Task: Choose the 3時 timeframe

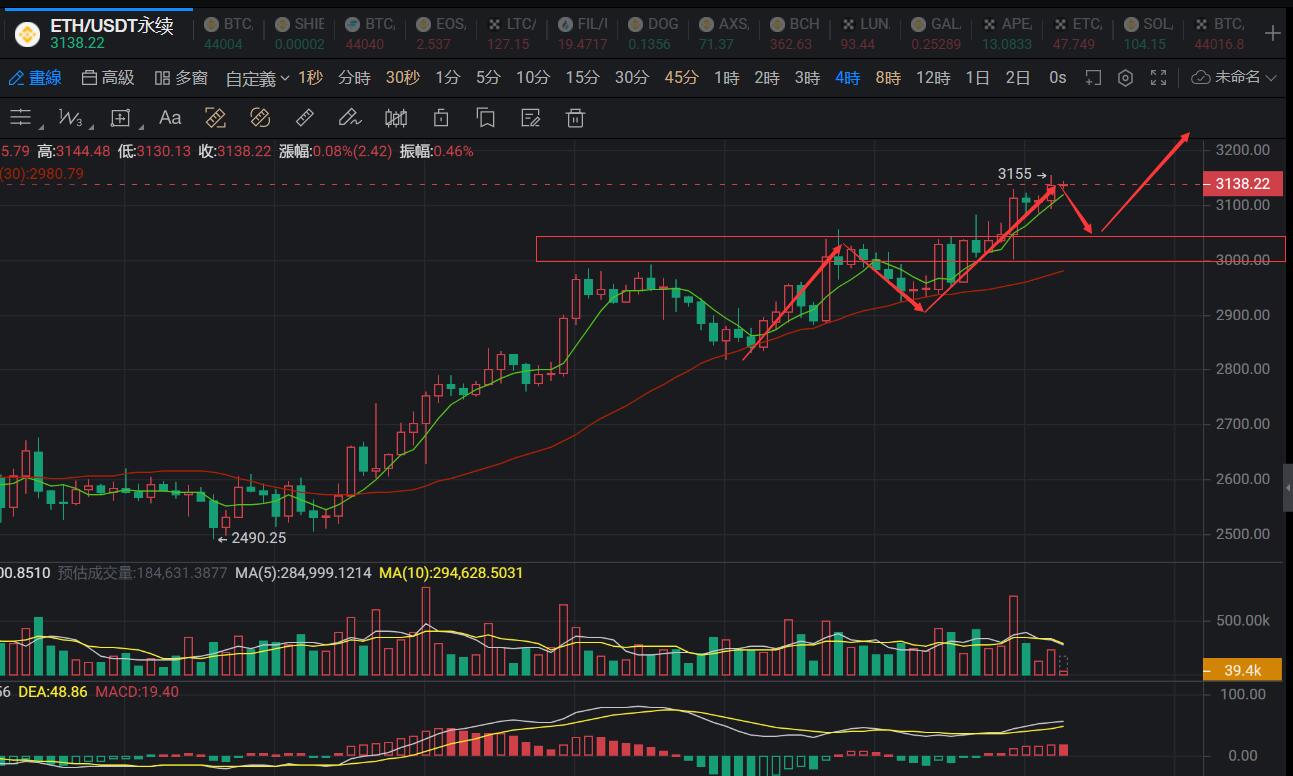Action: [807, 78]
